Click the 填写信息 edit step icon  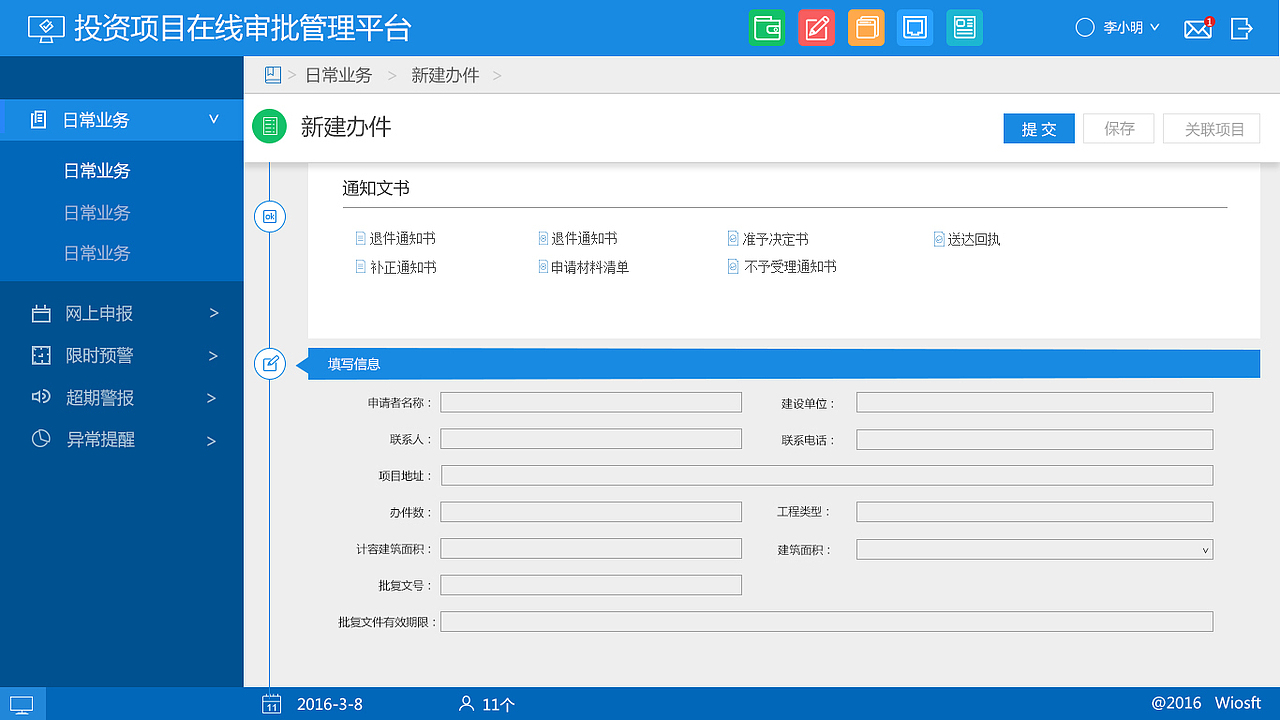pyautogui.click(x=270, y=364)
